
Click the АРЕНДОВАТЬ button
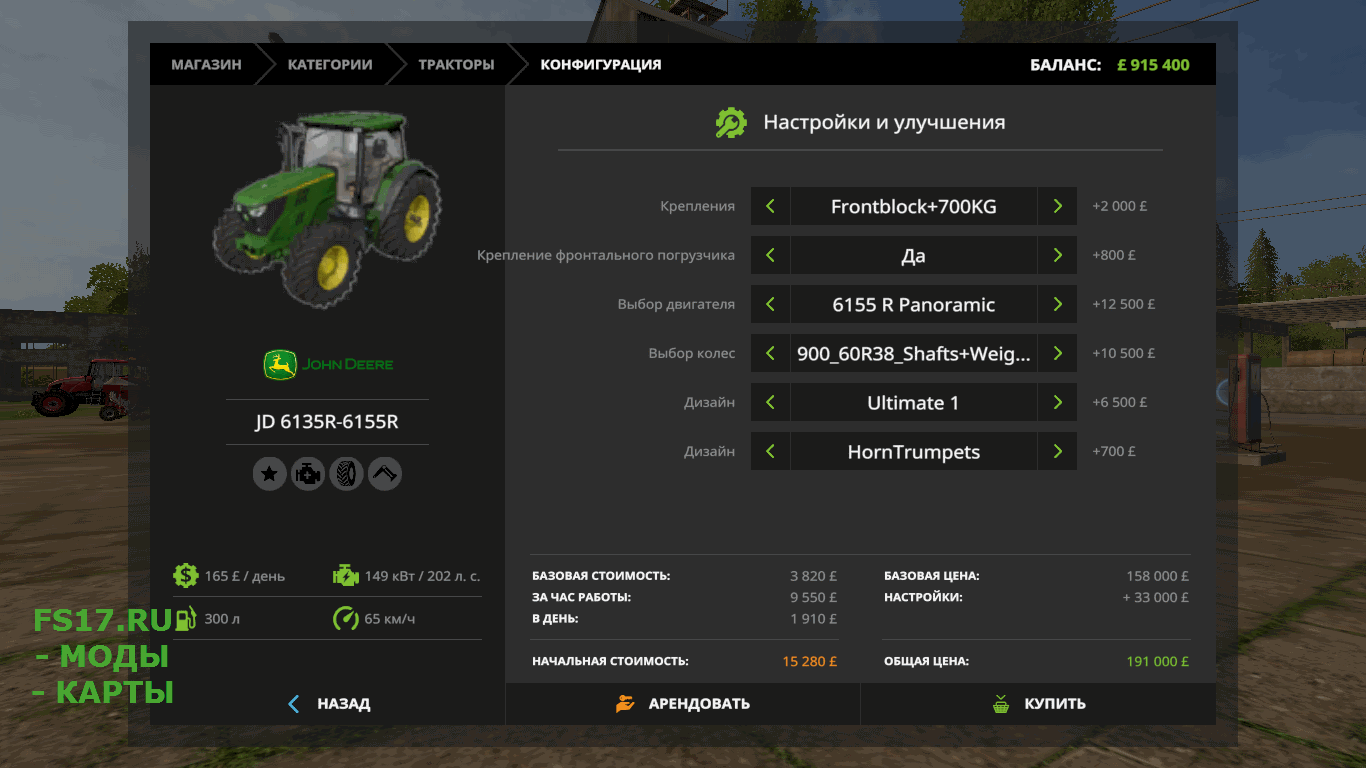pyautogui.click(x=683, y=703)
